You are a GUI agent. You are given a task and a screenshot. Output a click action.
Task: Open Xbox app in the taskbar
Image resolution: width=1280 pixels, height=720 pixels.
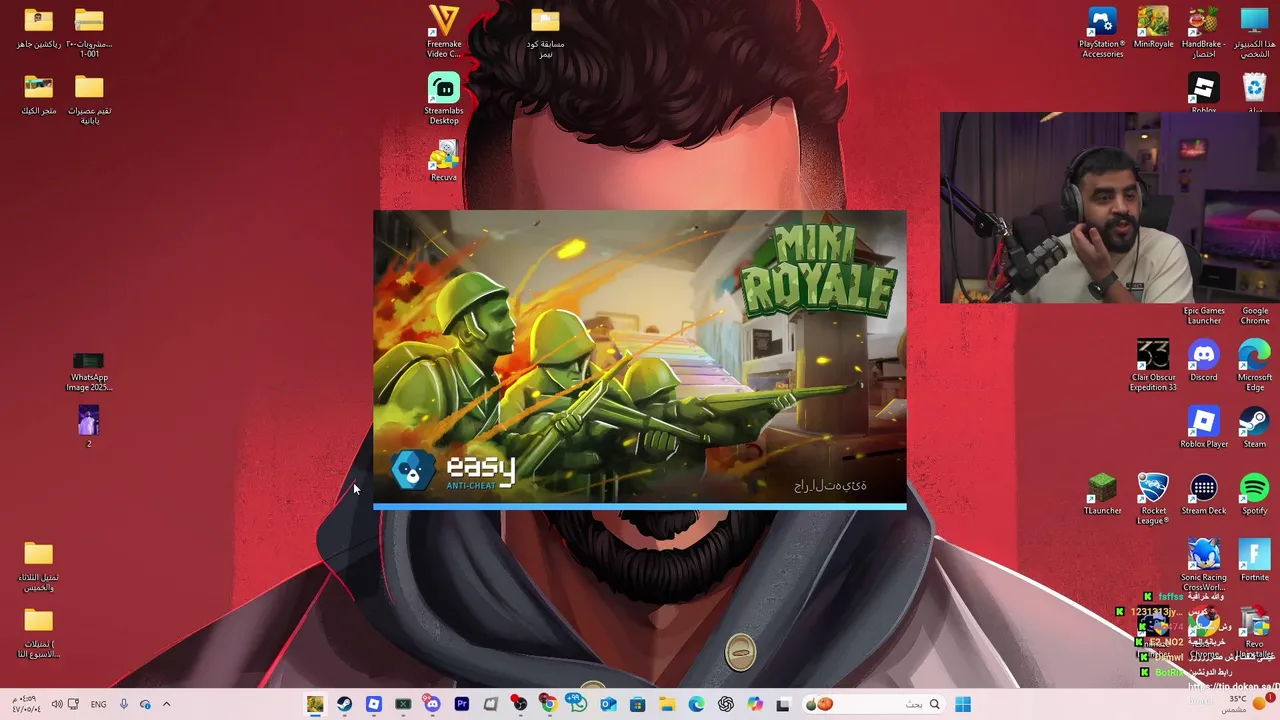pos(403,704)
